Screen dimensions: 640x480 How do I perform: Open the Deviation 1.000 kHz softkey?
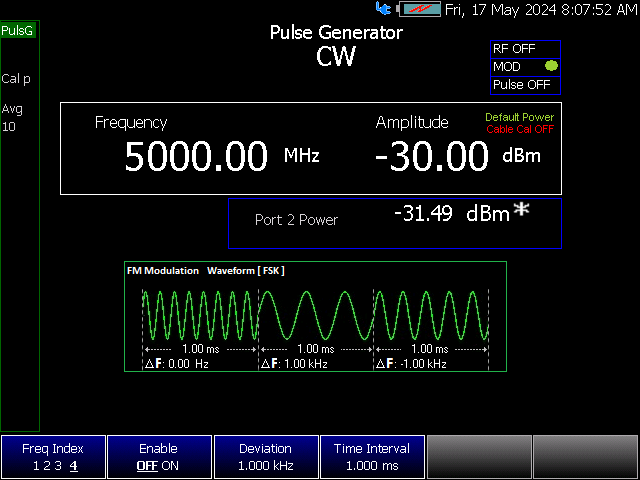pos(266,457)
